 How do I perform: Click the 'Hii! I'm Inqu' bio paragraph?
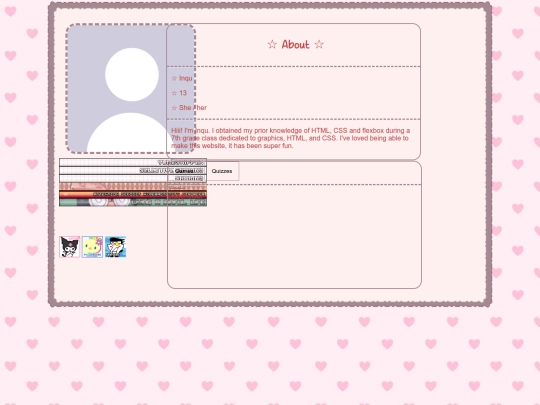[x=291, y=138]
